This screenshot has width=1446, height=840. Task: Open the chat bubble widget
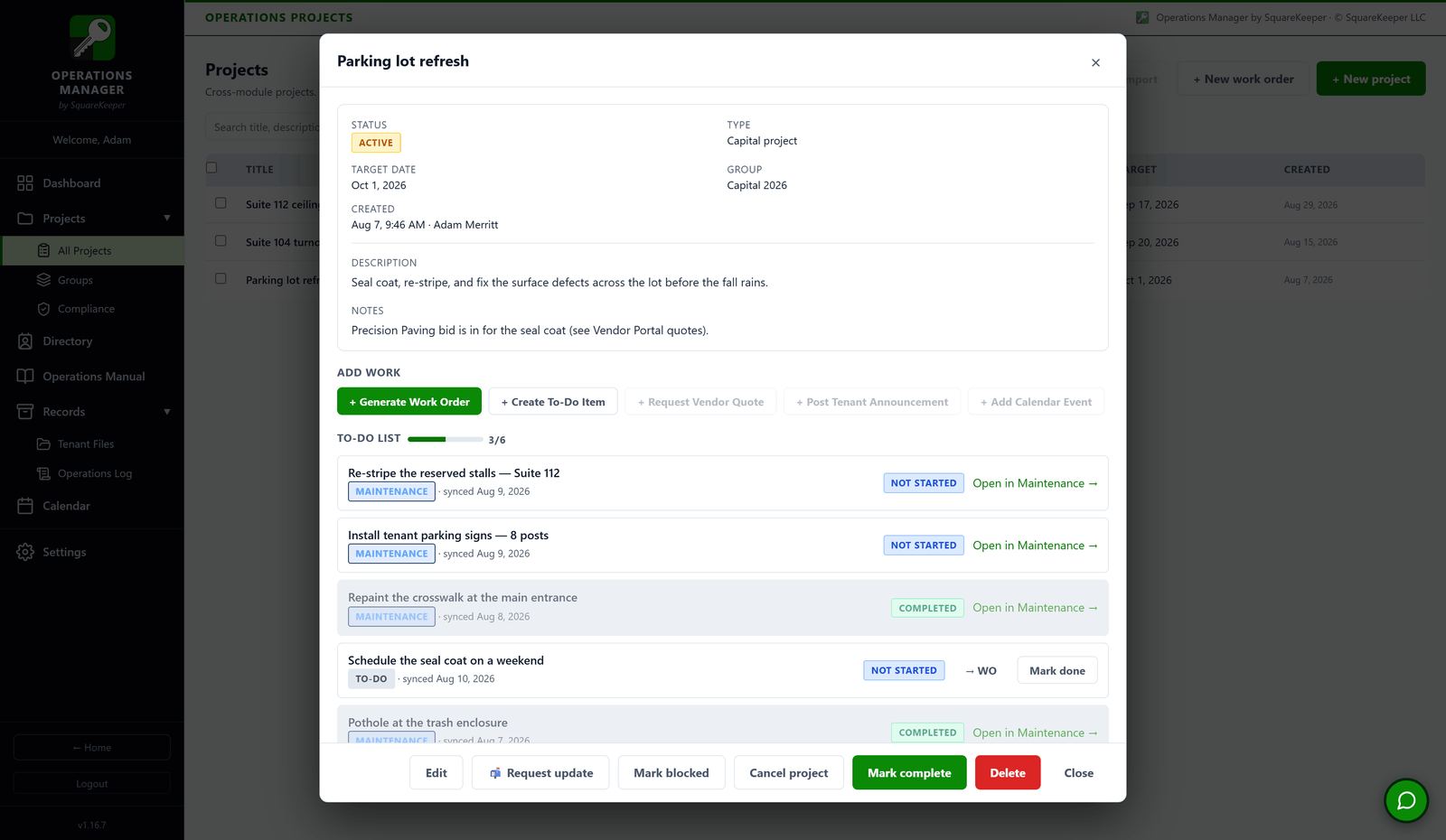pyautogui.click(x=1406, y=800)
